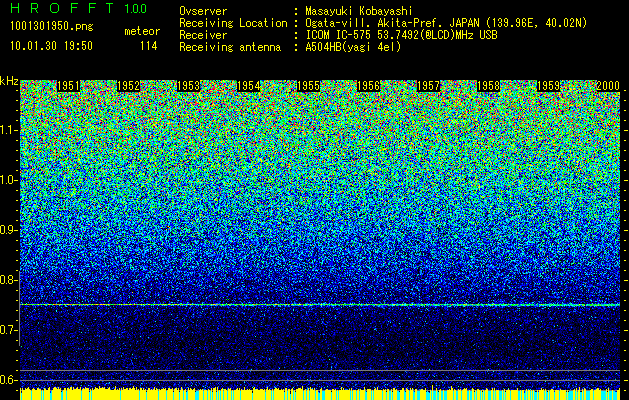Screen dimensions: 629x400
Task: Click the 'meteor' label
Action: tap(142, 31)
